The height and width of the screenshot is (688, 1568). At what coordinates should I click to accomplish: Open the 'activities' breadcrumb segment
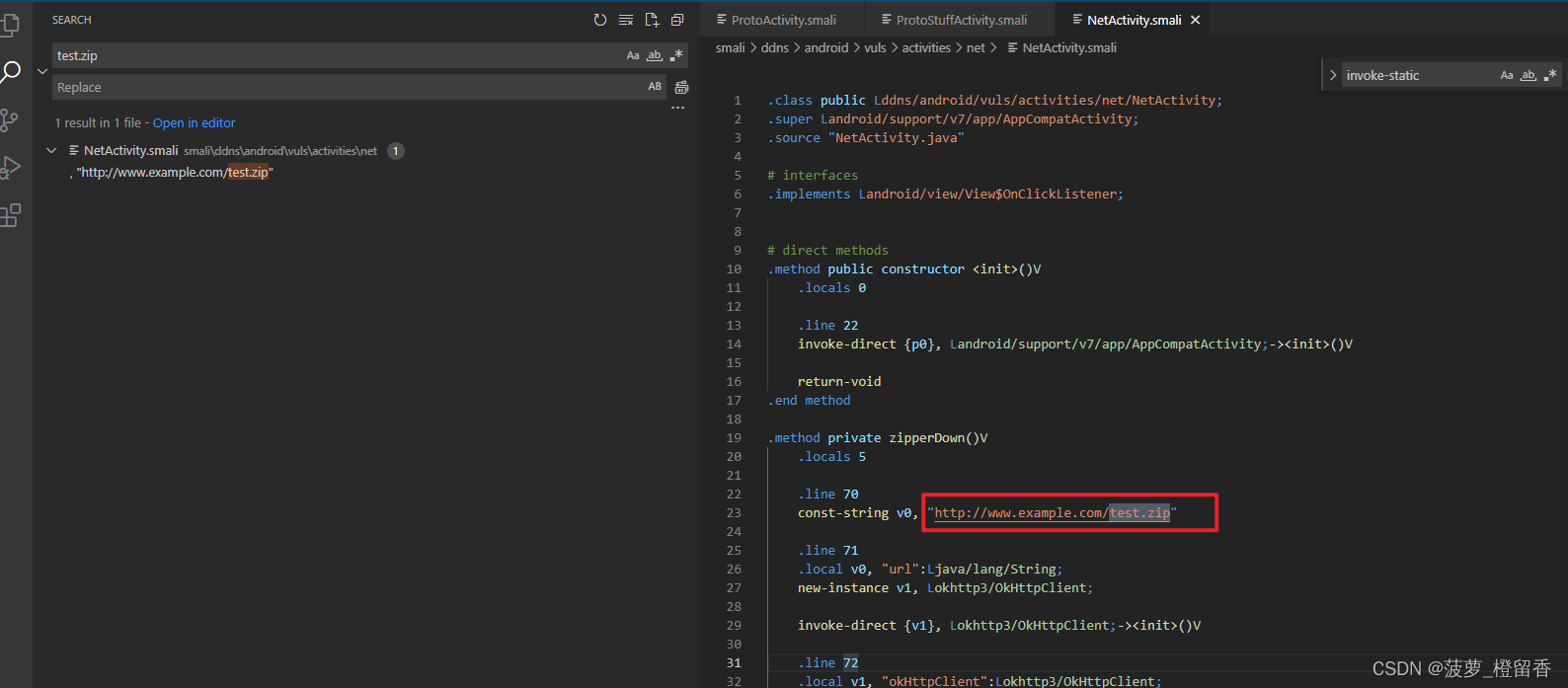coord(926,48)
